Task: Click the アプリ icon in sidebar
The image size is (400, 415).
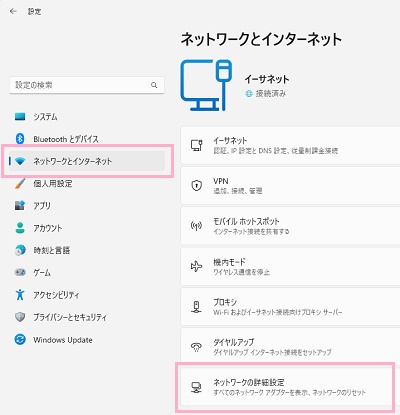Action: click(20, 205)
